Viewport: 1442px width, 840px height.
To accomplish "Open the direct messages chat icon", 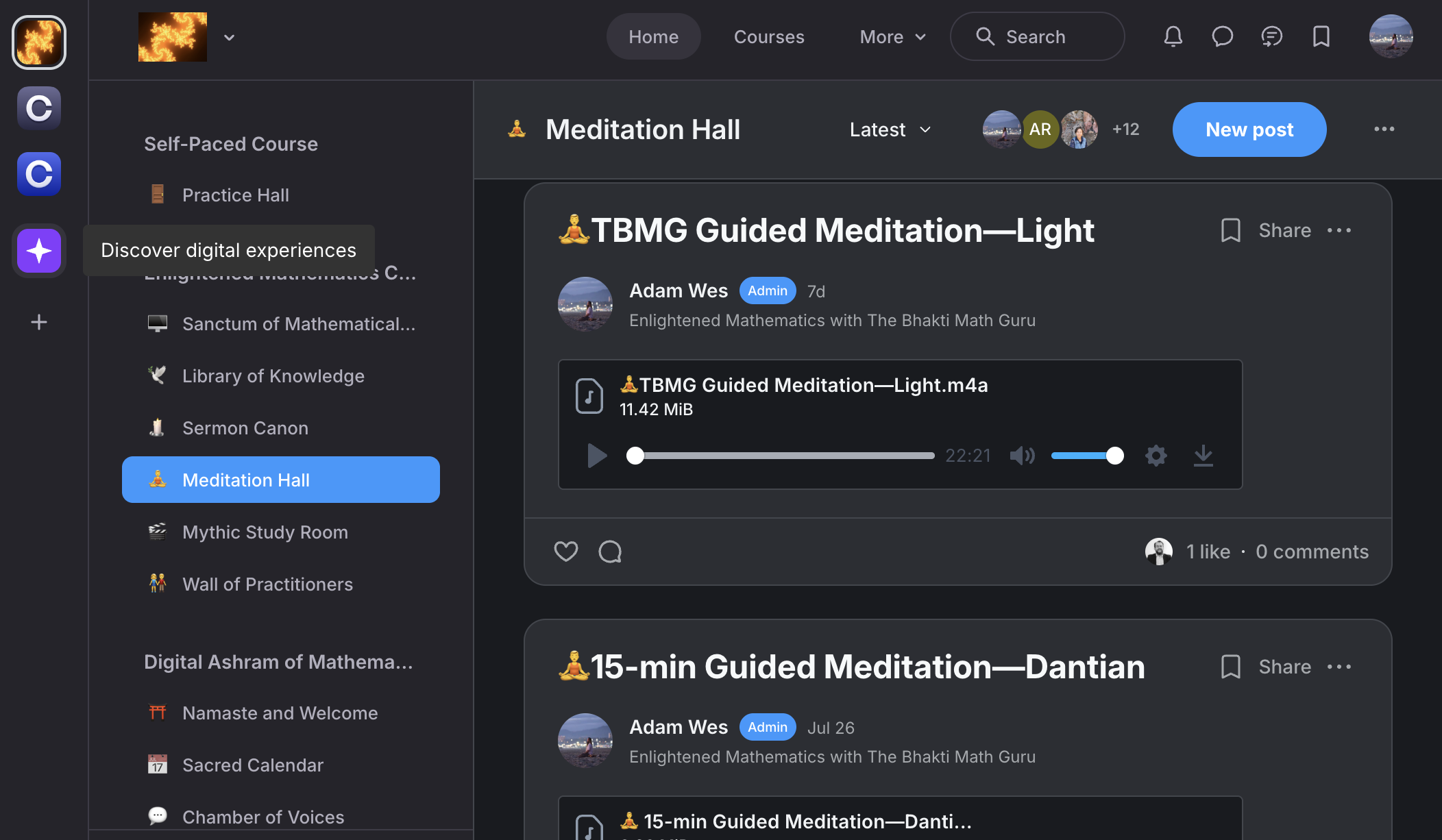I will coord(1223,36).
